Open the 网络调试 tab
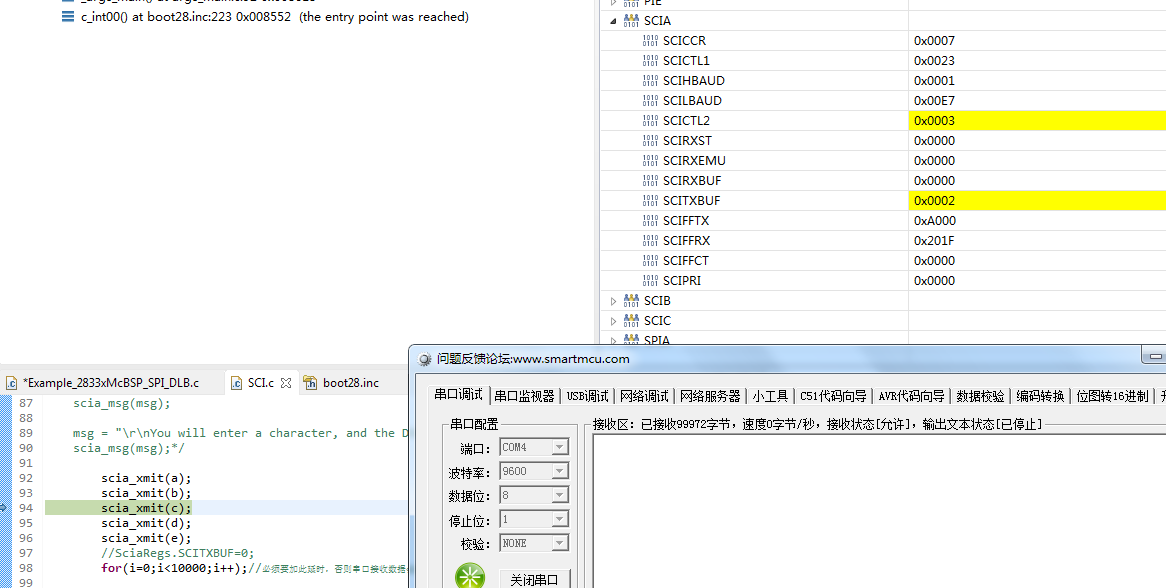Image resolution: width=1166 pixels, height=588 pixels. coord(644,396)
